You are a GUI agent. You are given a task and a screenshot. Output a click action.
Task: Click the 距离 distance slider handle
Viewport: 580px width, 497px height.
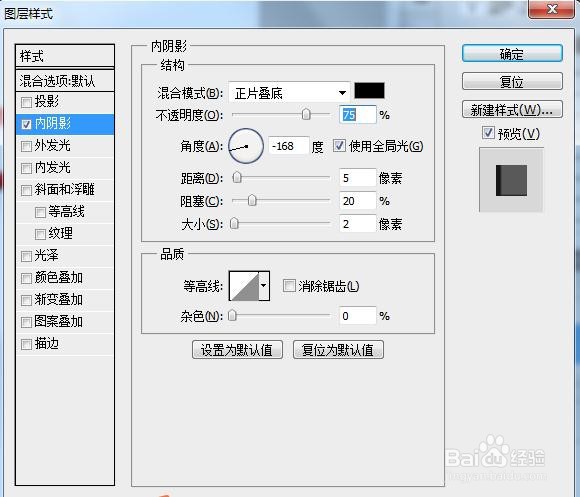[237, 178]
